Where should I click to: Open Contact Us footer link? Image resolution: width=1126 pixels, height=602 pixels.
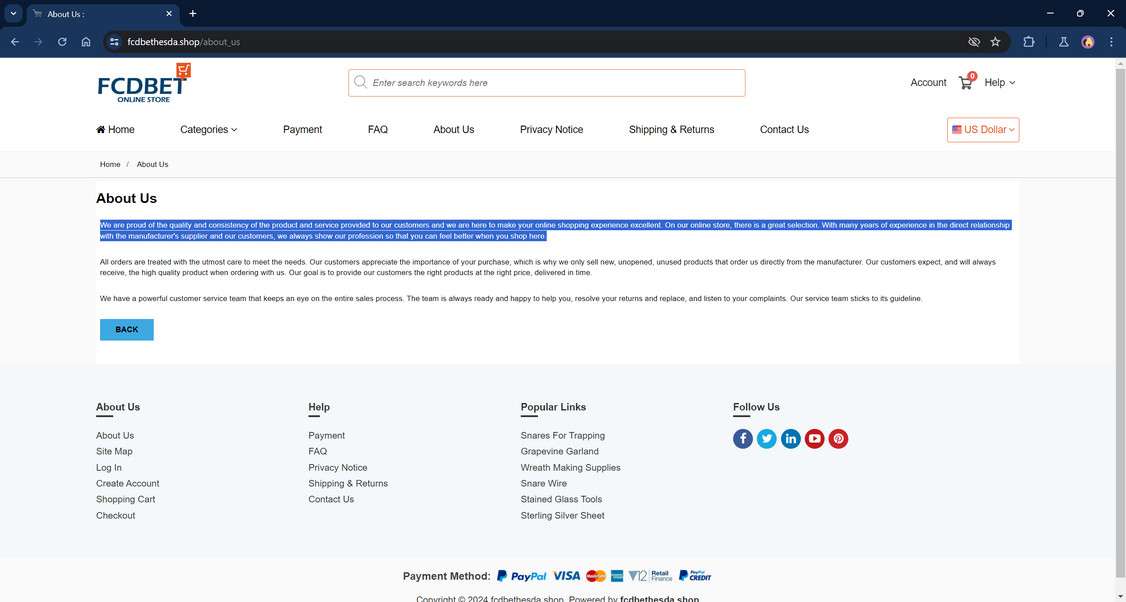331,499
